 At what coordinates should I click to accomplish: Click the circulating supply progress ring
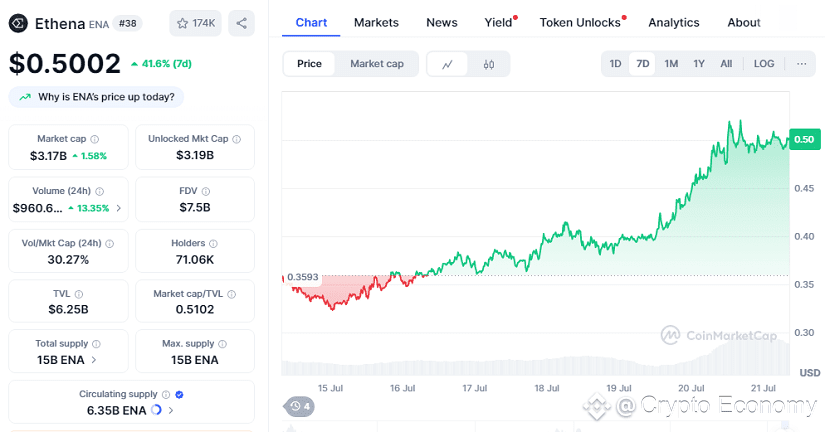coord(156,410)
